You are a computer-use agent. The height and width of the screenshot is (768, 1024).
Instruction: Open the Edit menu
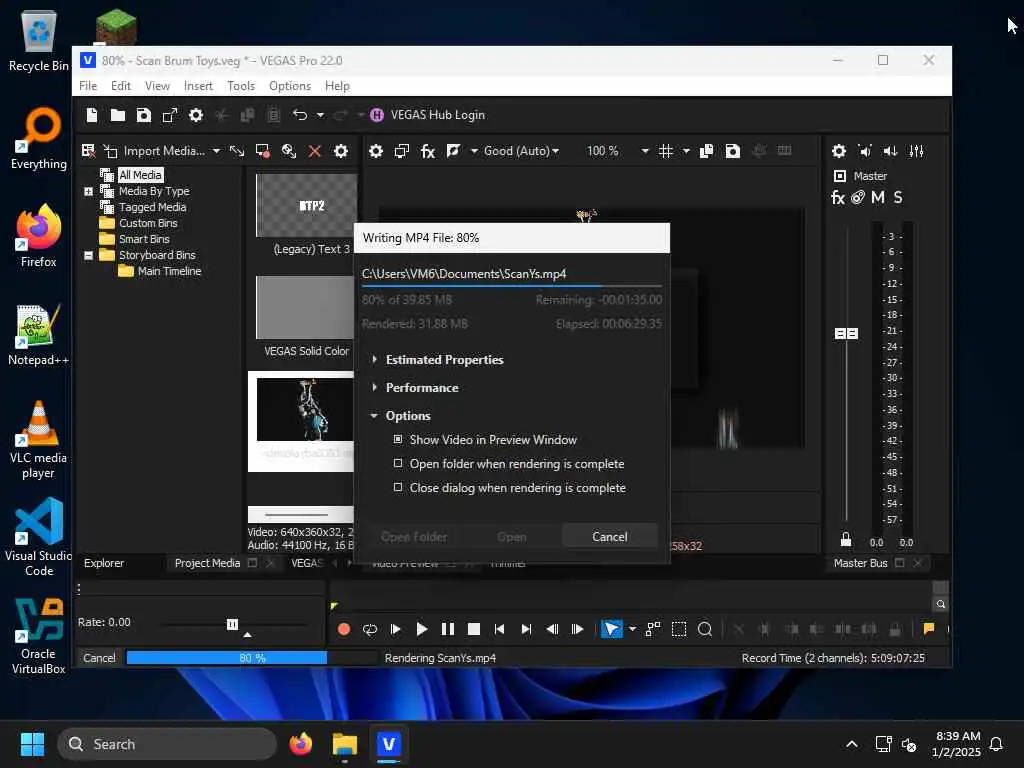coord(121,86)
